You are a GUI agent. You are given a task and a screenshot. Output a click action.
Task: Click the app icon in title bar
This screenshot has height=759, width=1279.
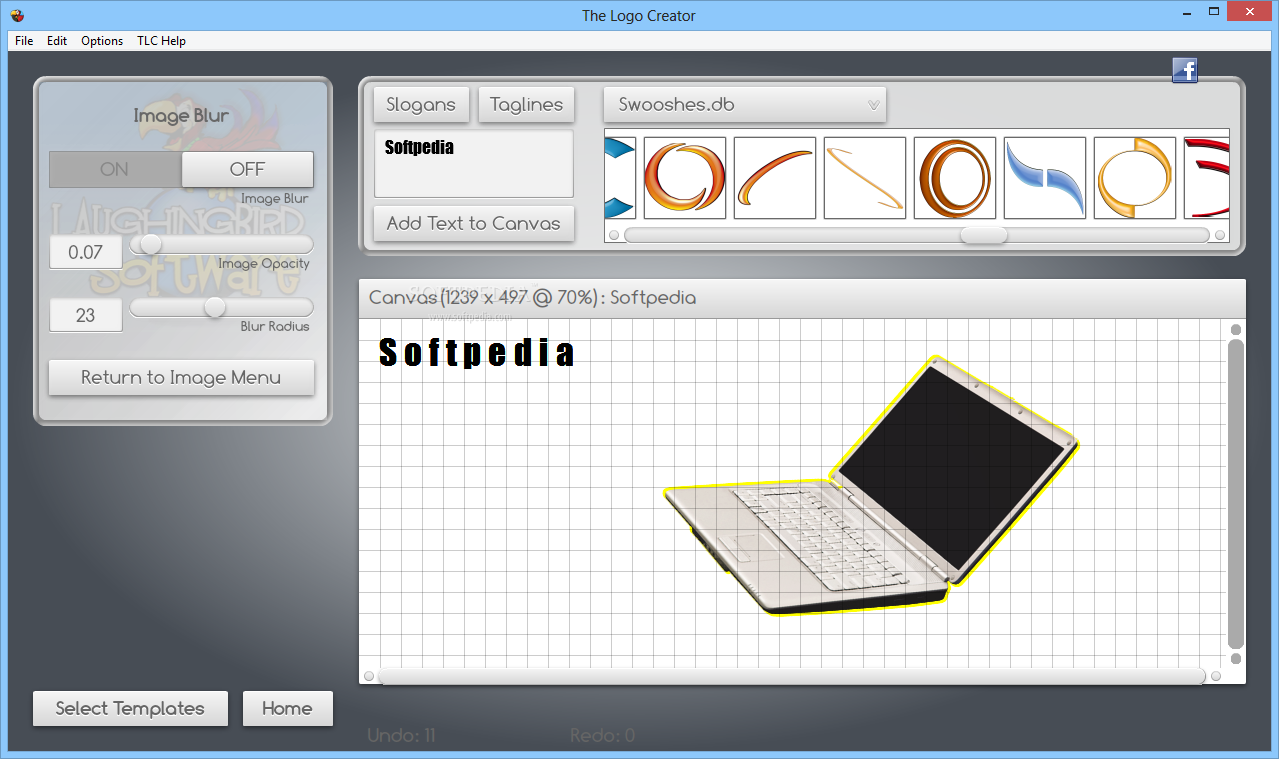tap(17, 15)
